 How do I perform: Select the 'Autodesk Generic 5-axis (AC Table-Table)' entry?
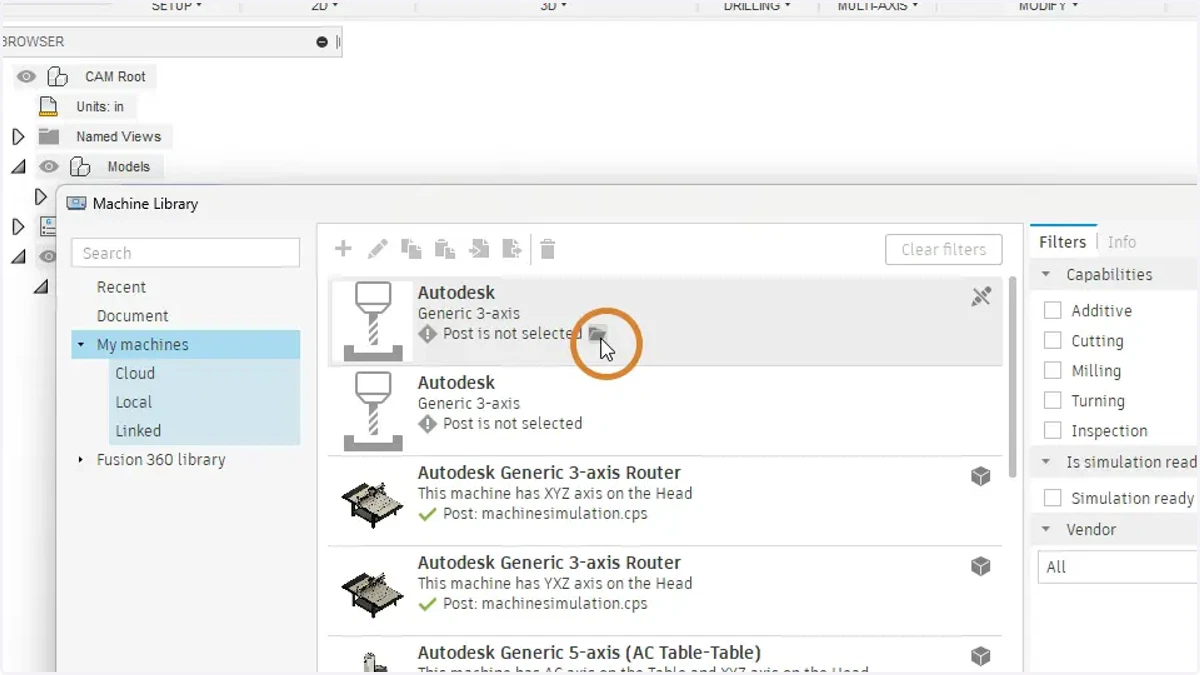(589, 653)
